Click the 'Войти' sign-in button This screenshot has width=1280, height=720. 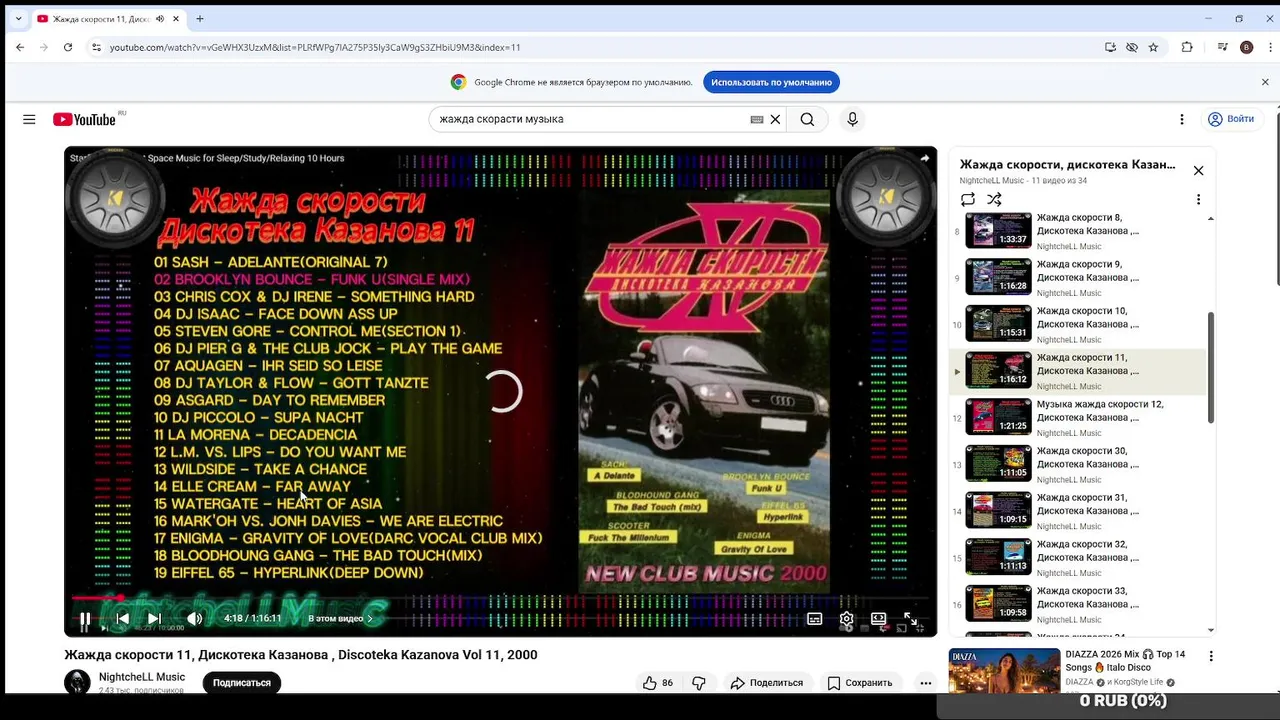(1231, 119)
